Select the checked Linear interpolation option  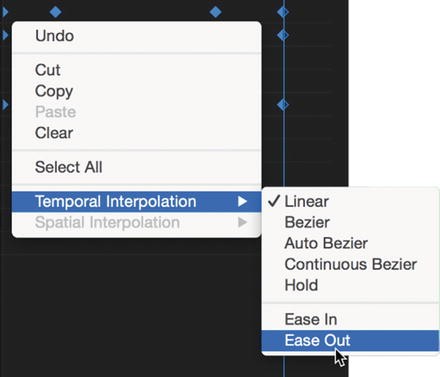tap(350, 201)
